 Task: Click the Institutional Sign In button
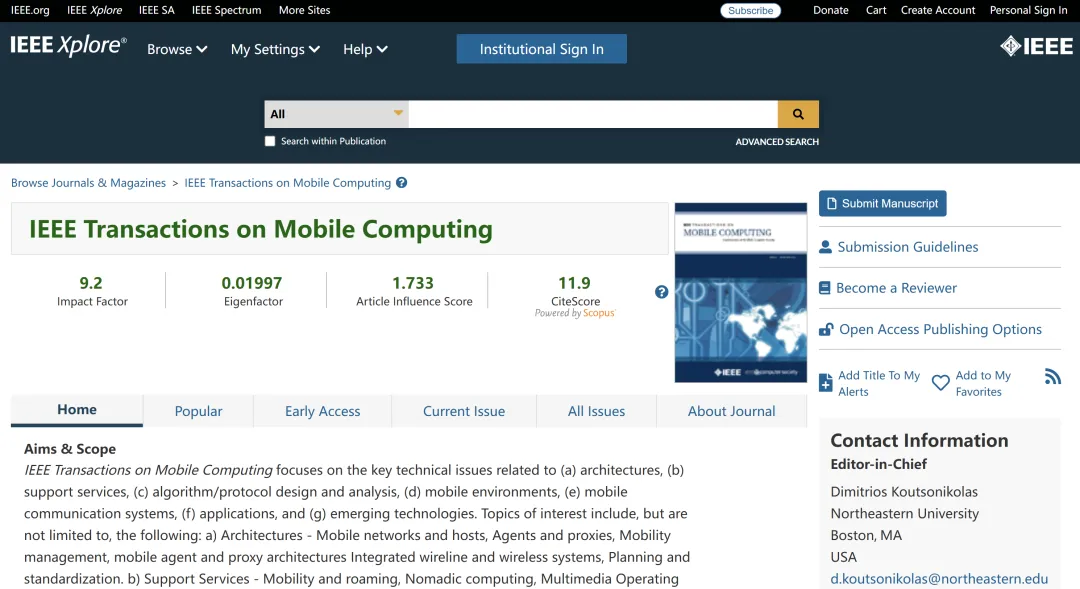point(541,49)
